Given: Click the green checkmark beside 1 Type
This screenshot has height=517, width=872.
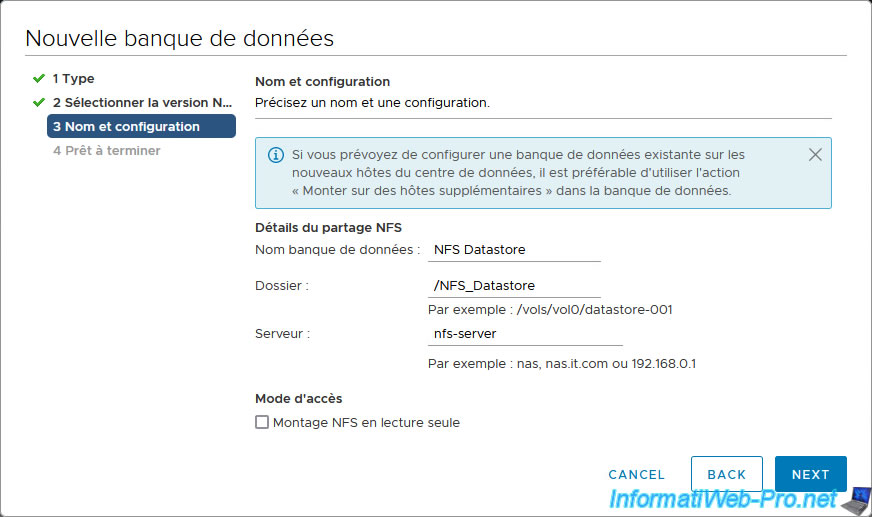Looking at the screenshot, I should click(38, 78).
